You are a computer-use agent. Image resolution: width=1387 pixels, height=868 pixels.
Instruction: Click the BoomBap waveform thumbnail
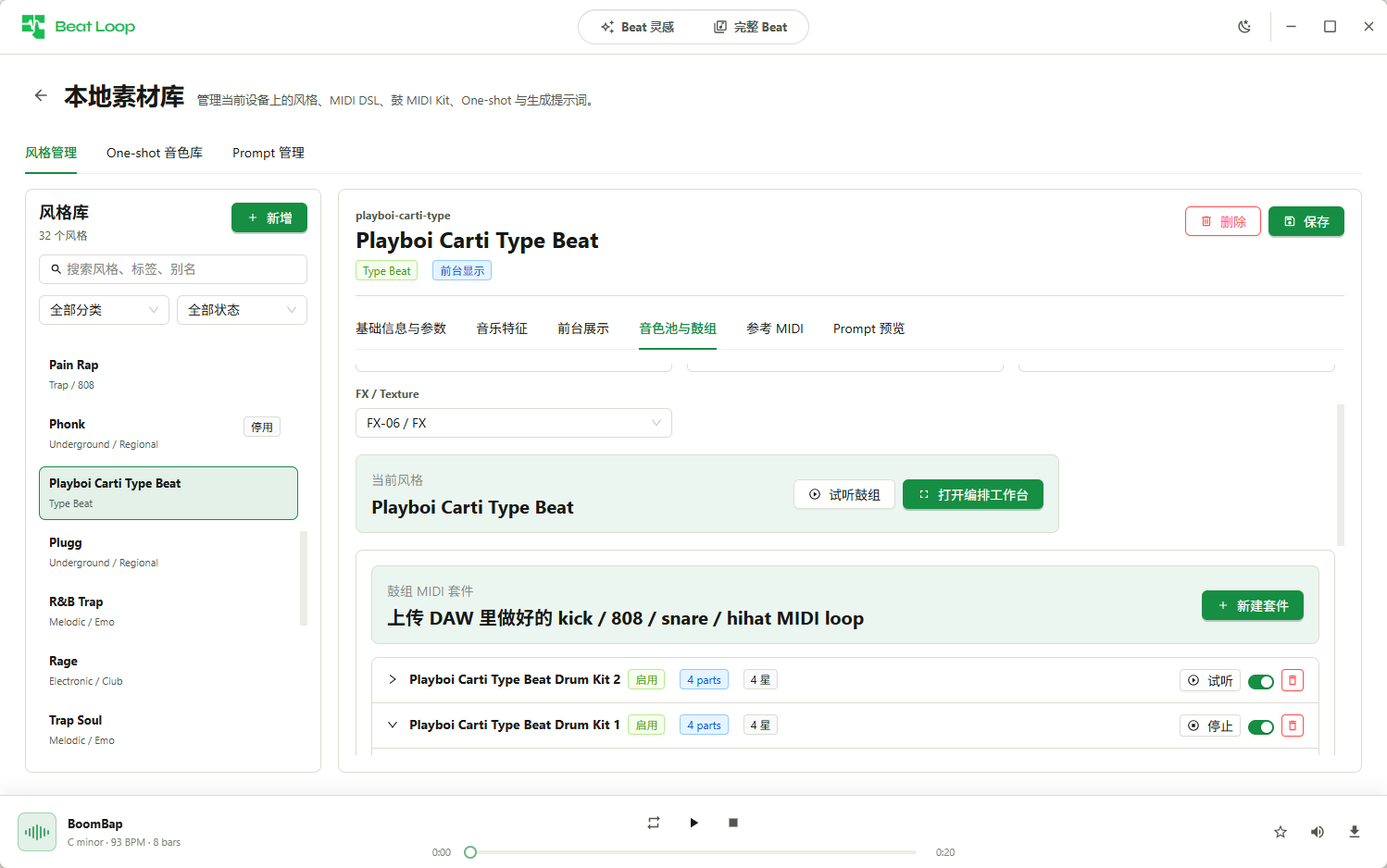click(37, 832)
